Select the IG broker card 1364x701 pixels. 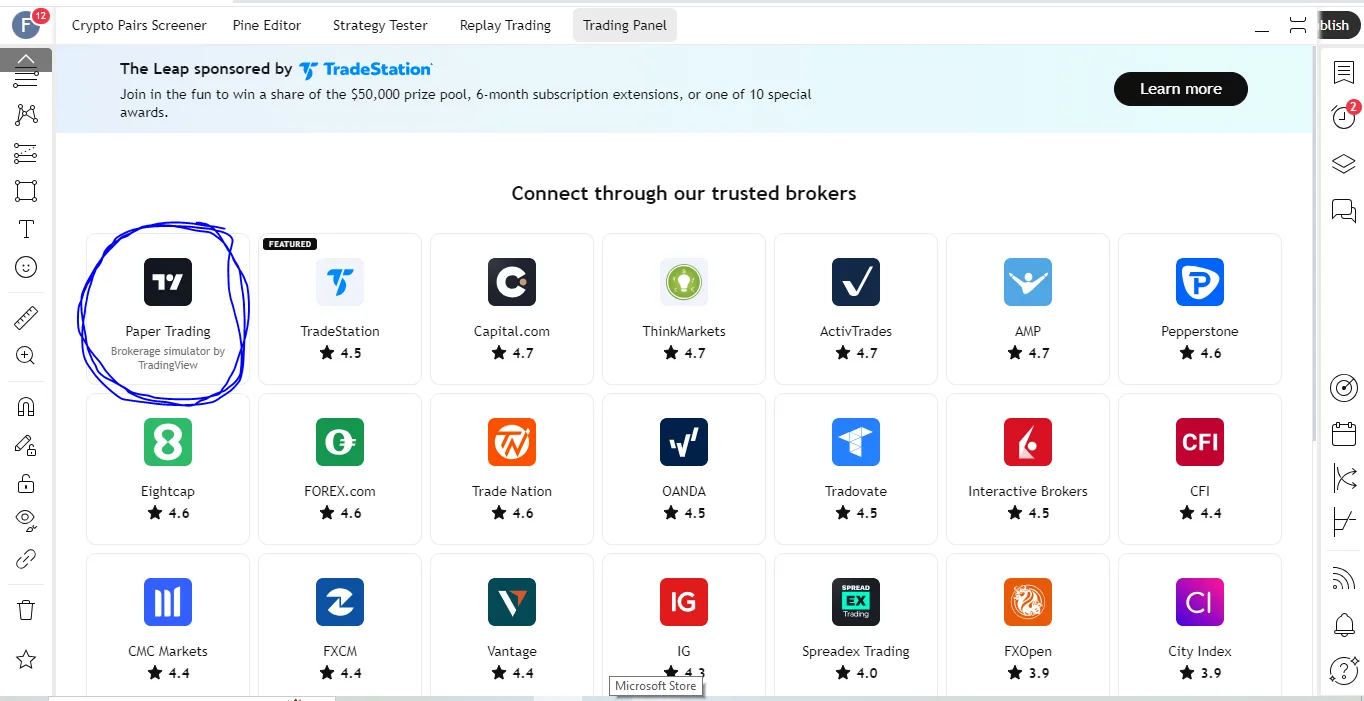[x=684, y=625]
